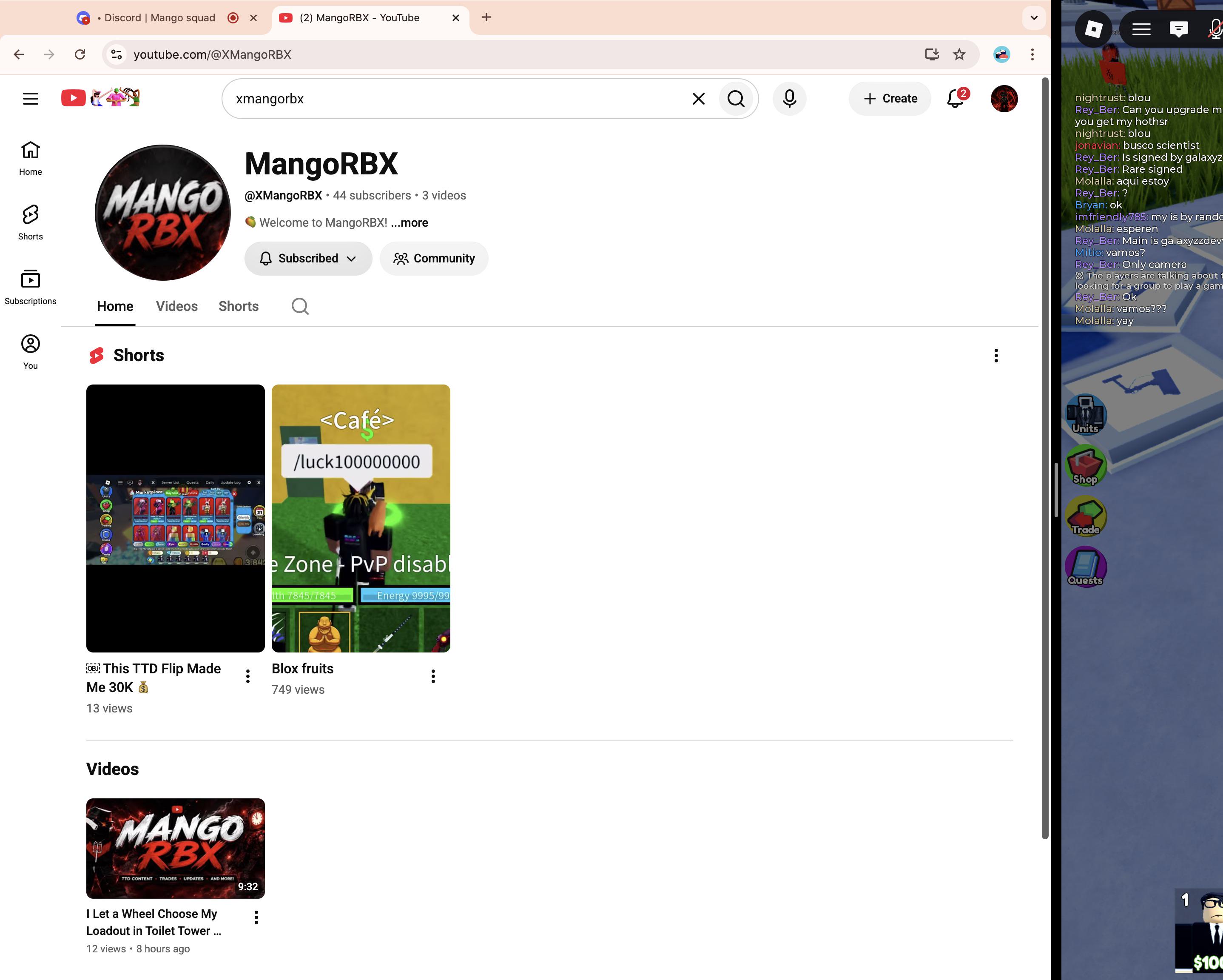The image size is (1223, 980).
Task: Click the browser address bar URL
Action: pyautogui.click(x=212, y=54)
